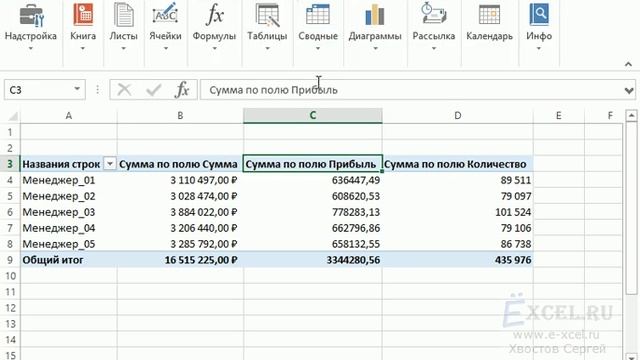640x360 pixels.
Task: Confirm entry with the checkmark icon
Action: click(154, 90)
